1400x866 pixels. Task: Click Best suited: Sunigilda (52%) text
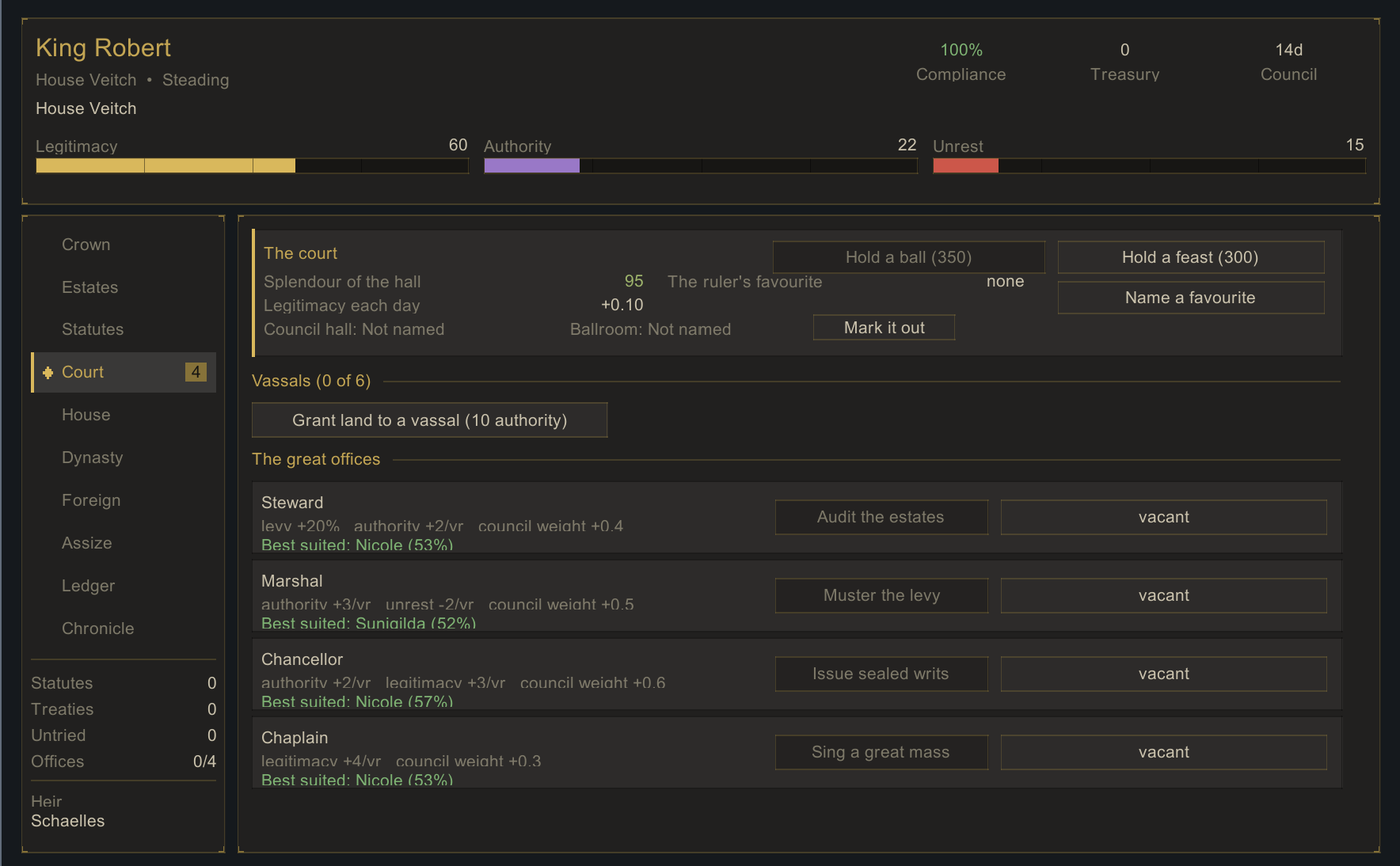pyautogui.click(x=368, y=623)
